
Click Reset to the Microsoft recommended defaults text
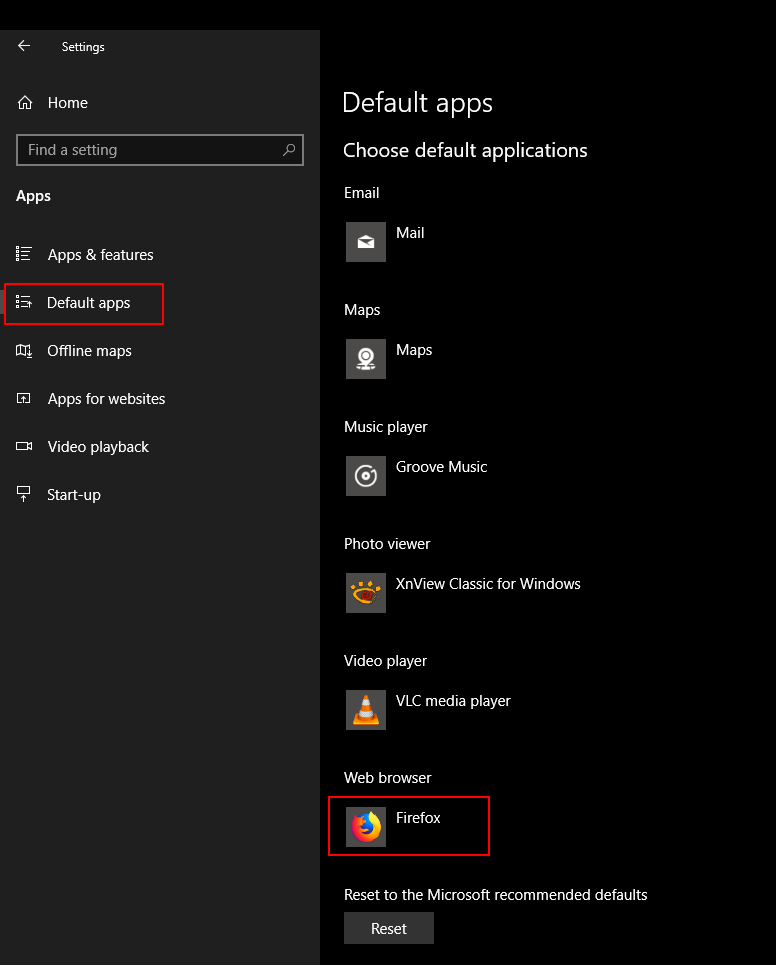(495, 895)
